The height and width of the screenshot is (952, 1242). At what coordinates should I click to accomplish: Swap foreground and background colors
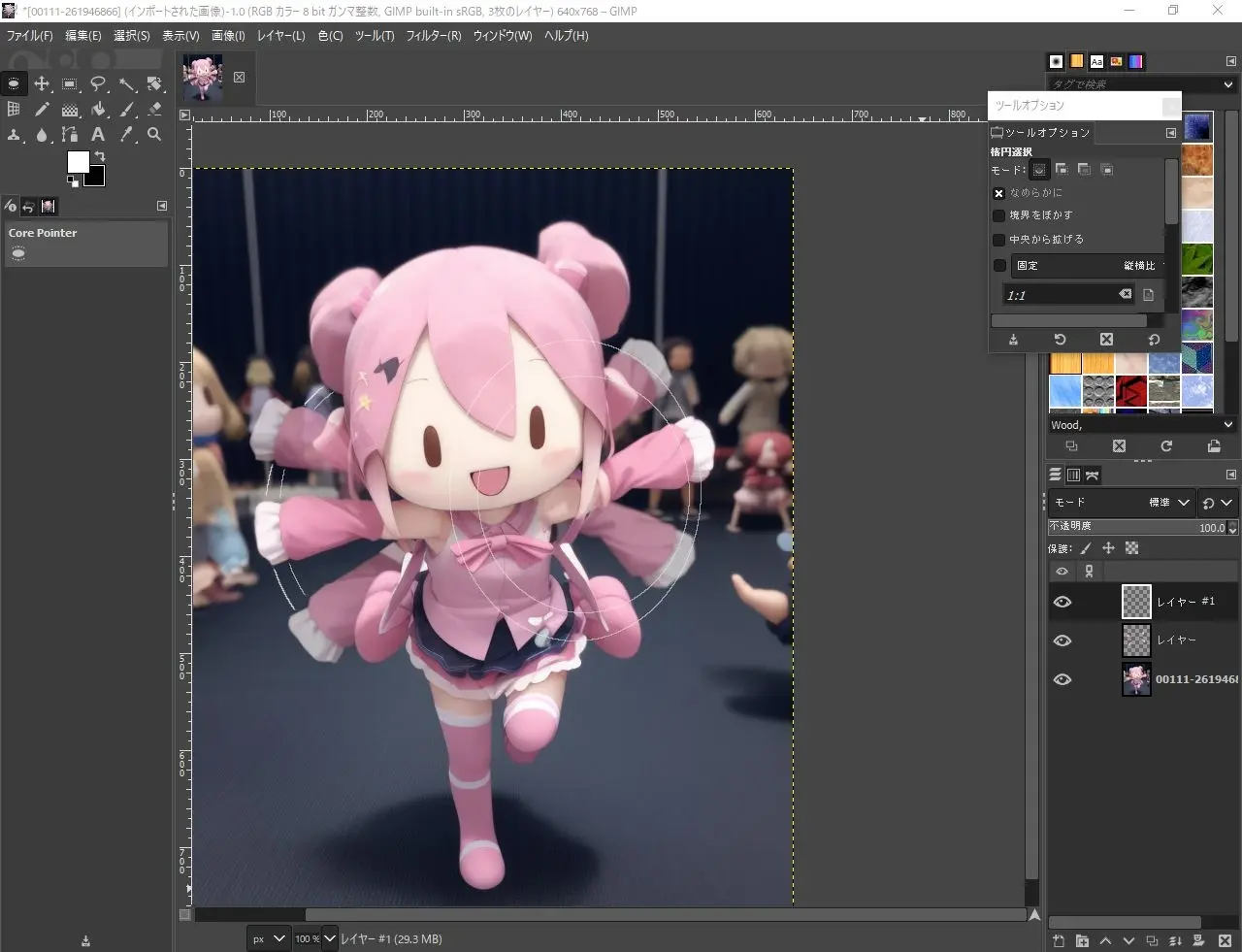pyautogui.click(x=99, y=156)
